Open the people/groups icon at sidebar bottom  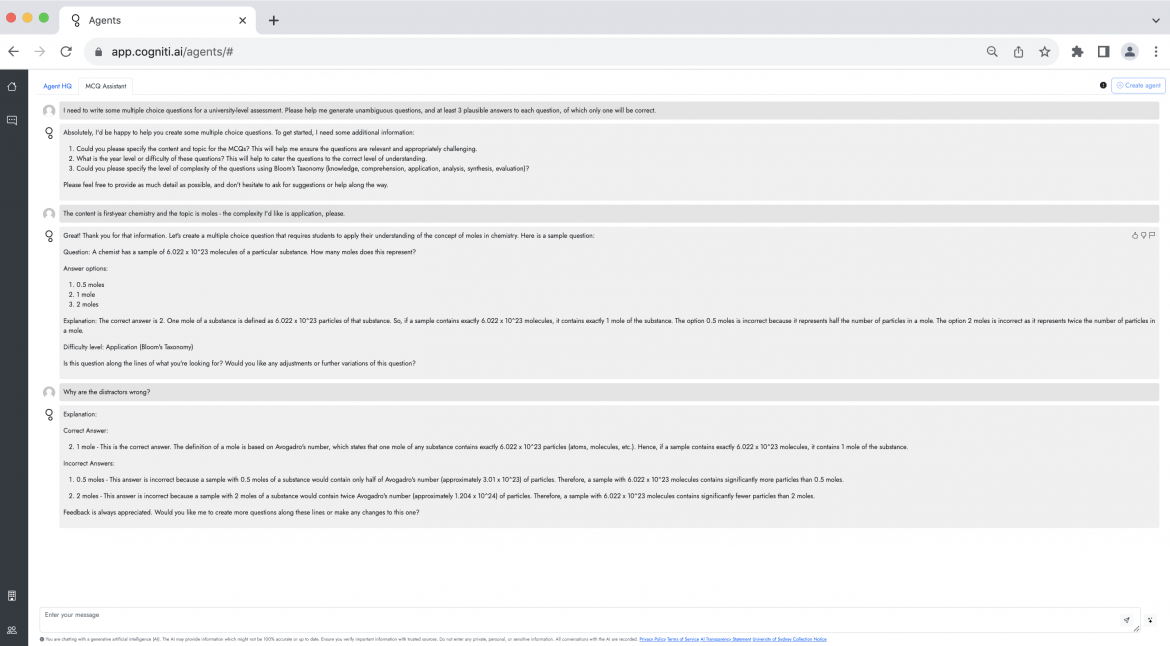(x=11, y=630)
